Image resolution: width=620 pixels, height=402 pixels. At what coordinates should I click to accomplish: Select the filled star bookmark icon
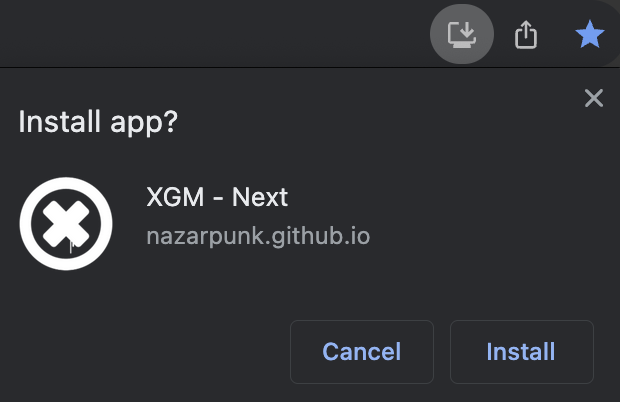click(x=589, y=35)
